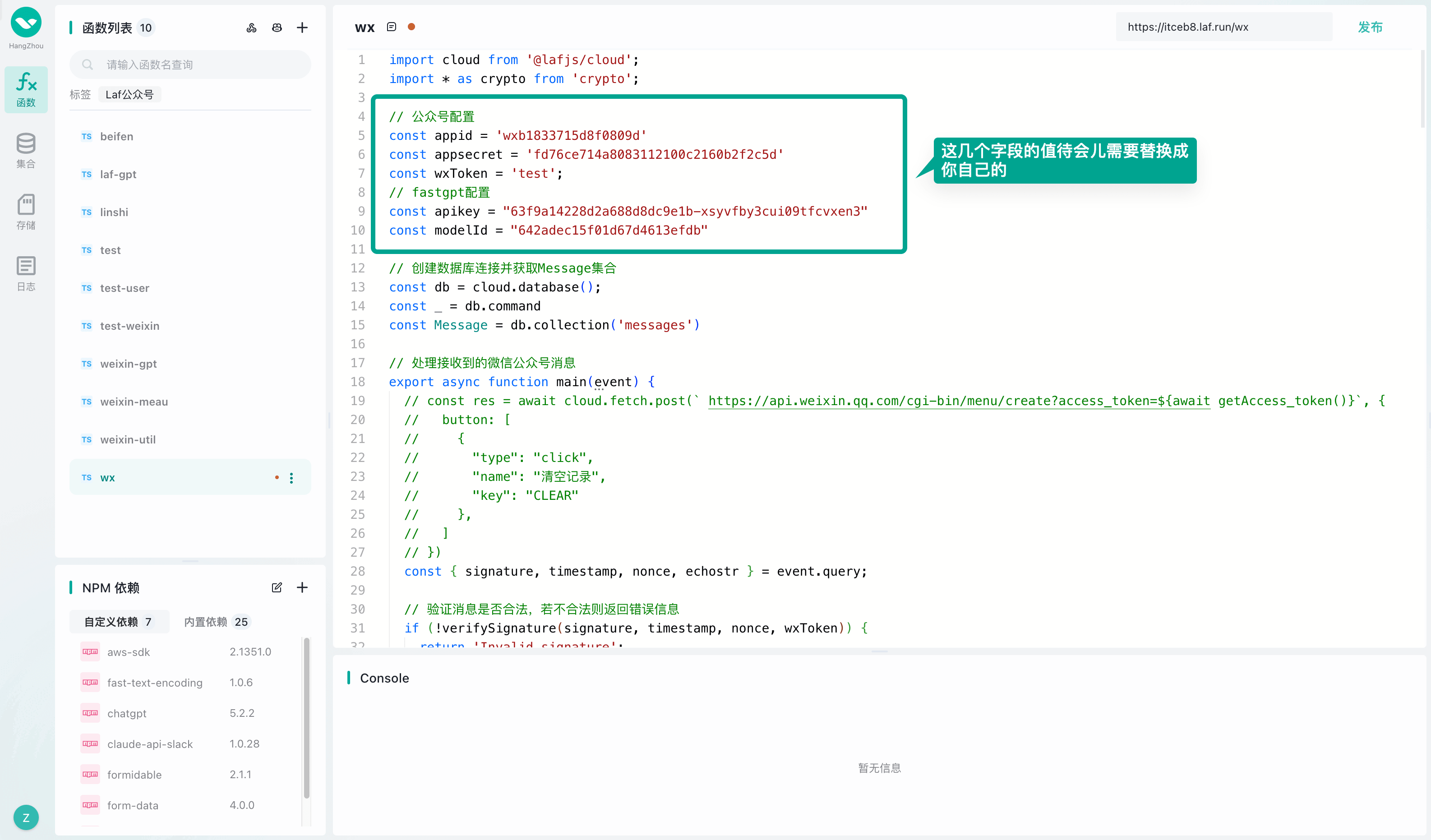Click the robot icon in the function list header
Screen dimensions: 1431x840
pos(277,27)
